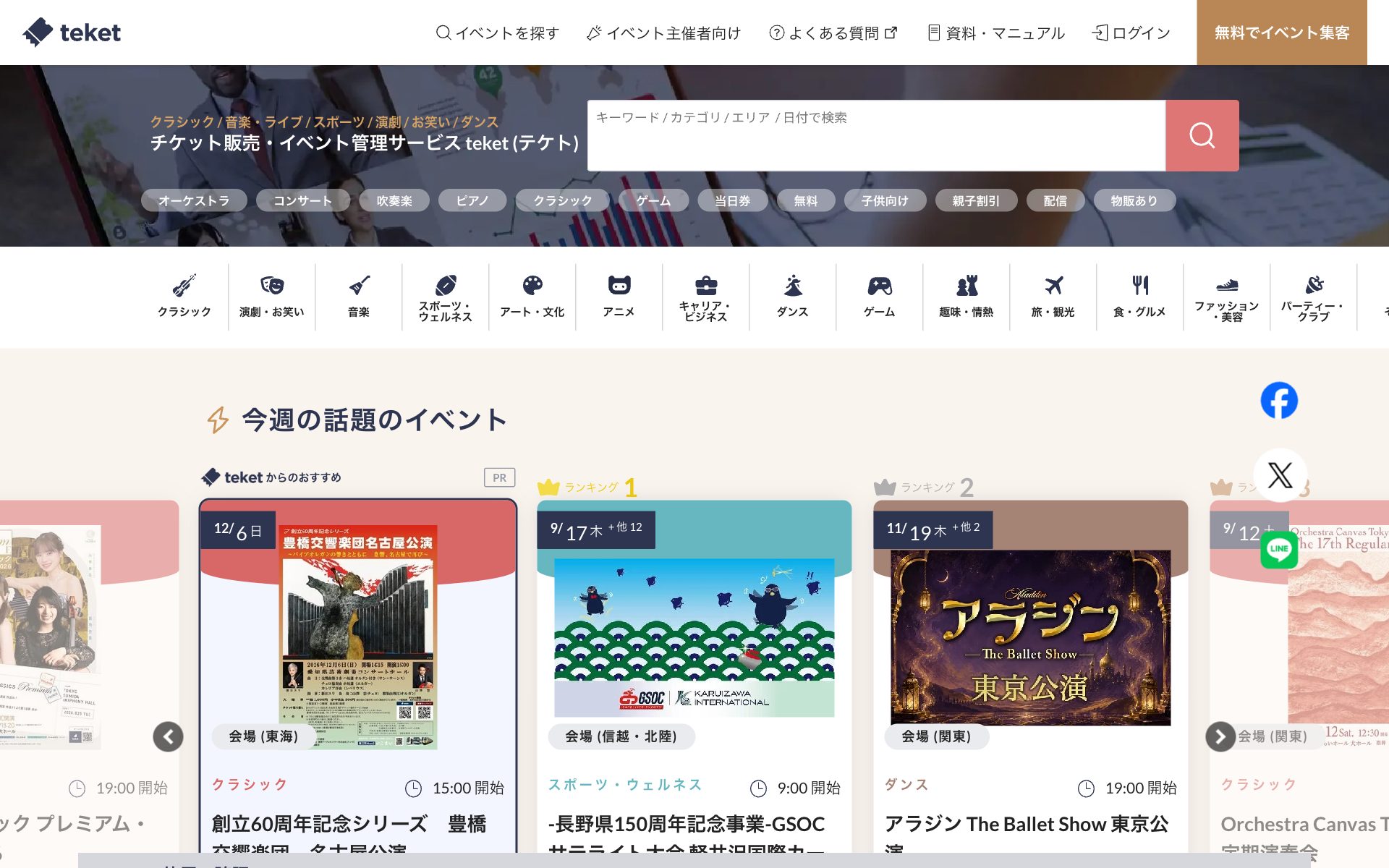Viewport: 1389px width, 868px height.
Task: Open the アラジン Ballet Show poster thumbnail
Action: click(1030, 637)
